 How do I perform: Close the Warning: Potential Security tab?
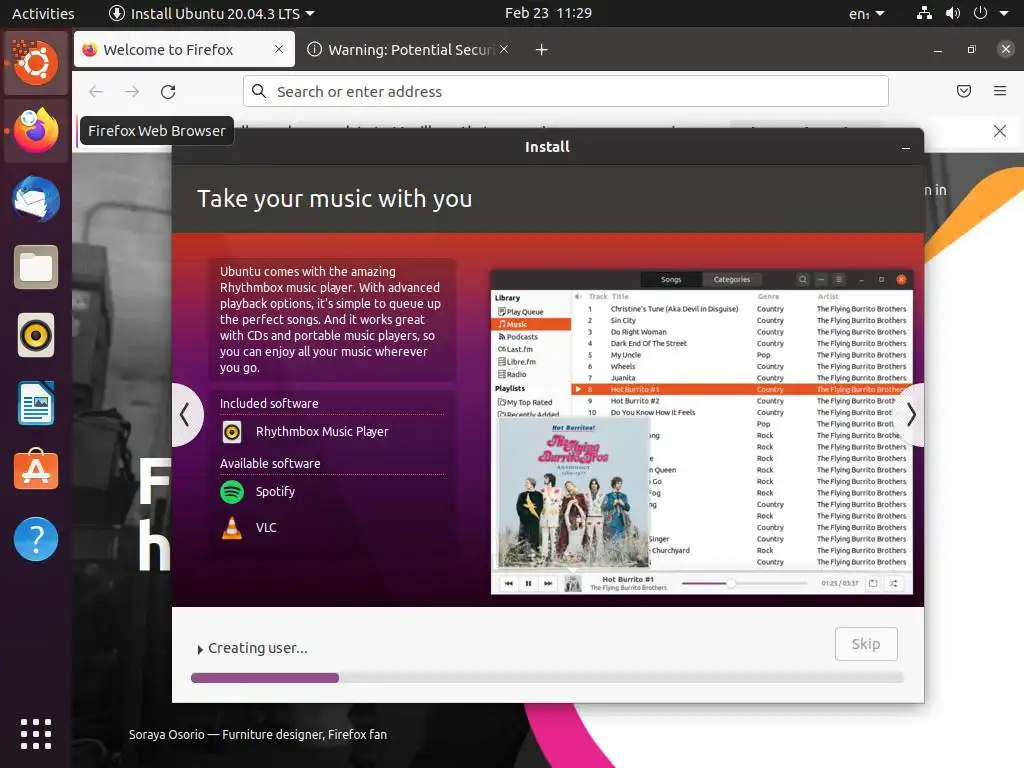pos(504,49)
